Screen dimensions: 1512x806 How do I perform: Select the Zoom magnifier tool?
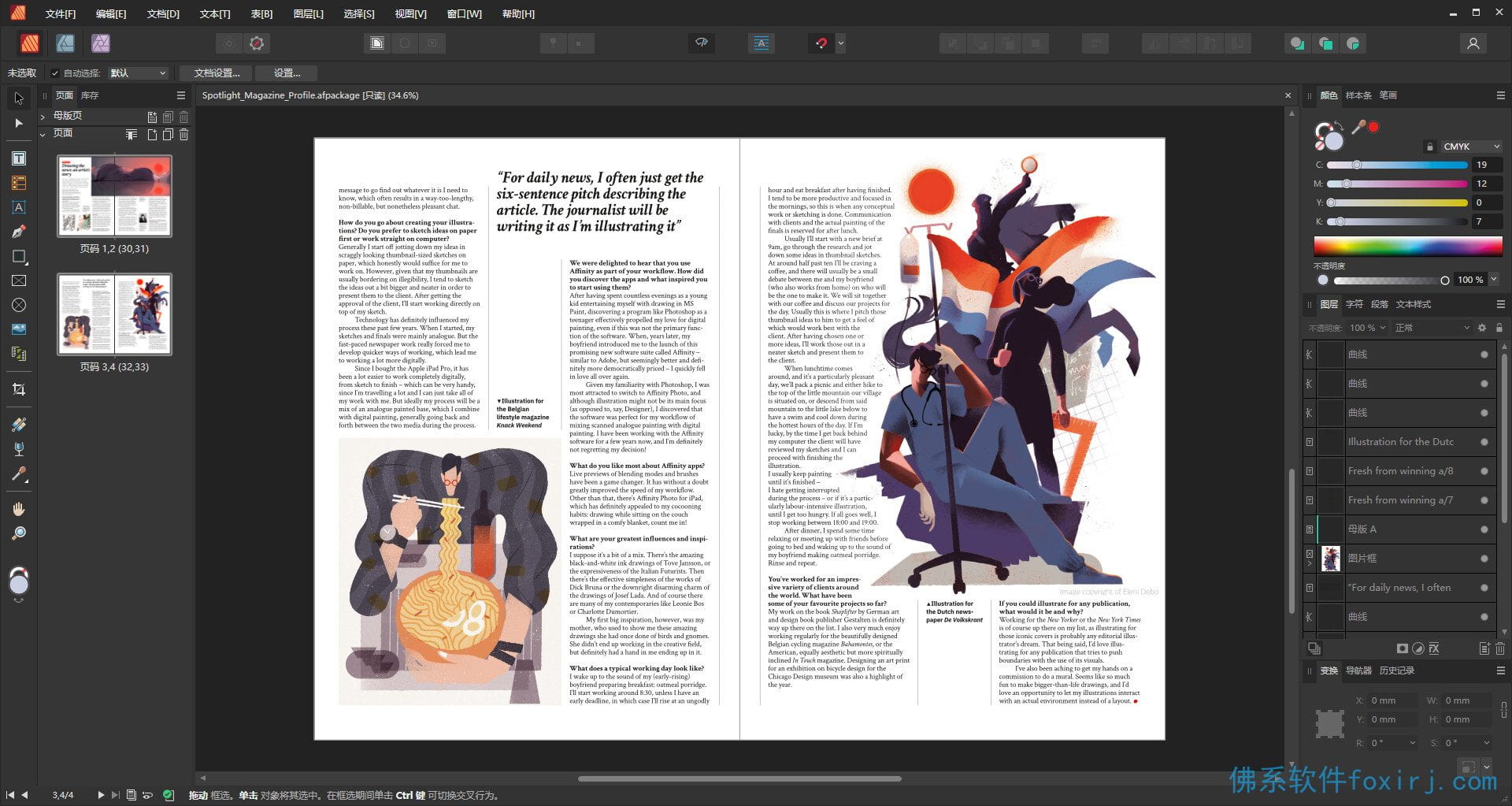[x=19, y=533]
